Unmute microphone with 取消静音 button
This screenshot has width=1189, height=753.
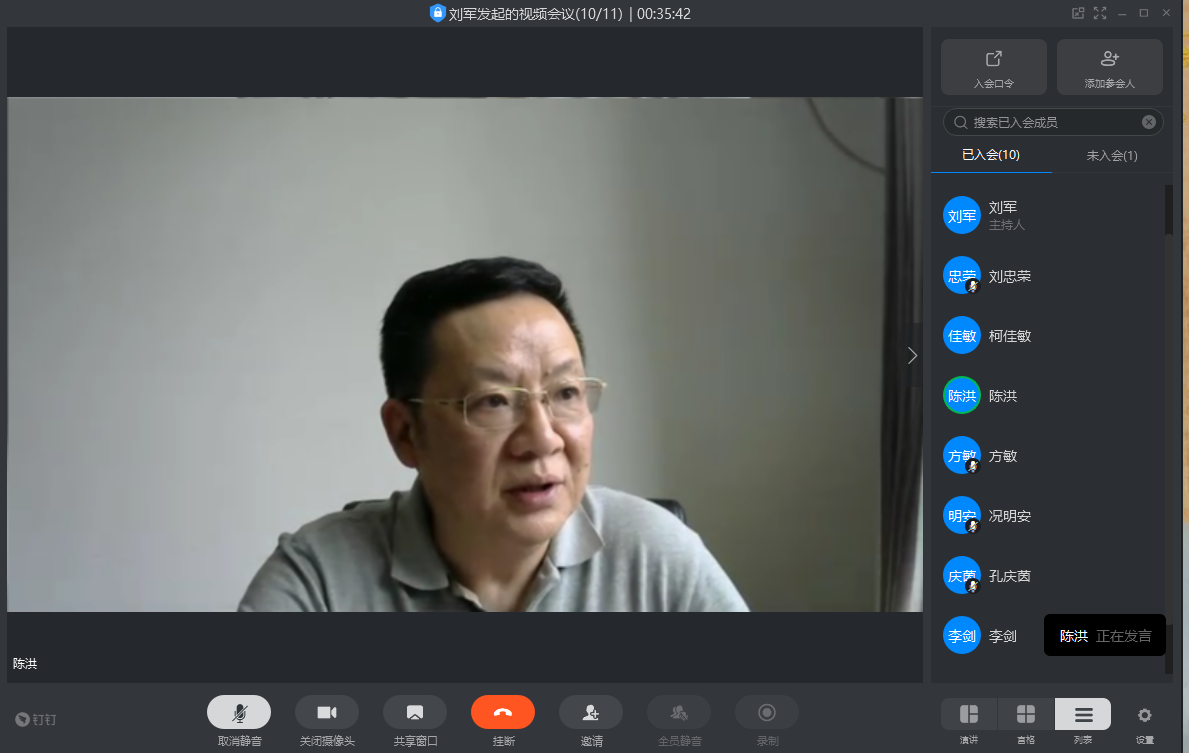point(239,712)
